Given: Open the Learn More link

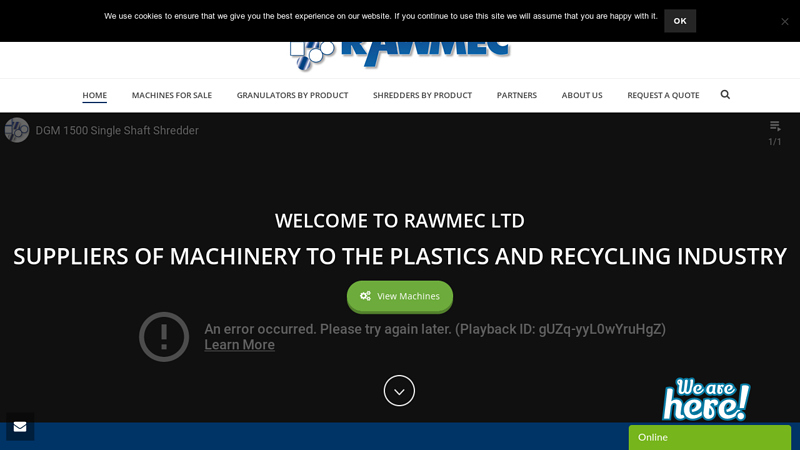Looking at the screenshot, I should point(239,345).
